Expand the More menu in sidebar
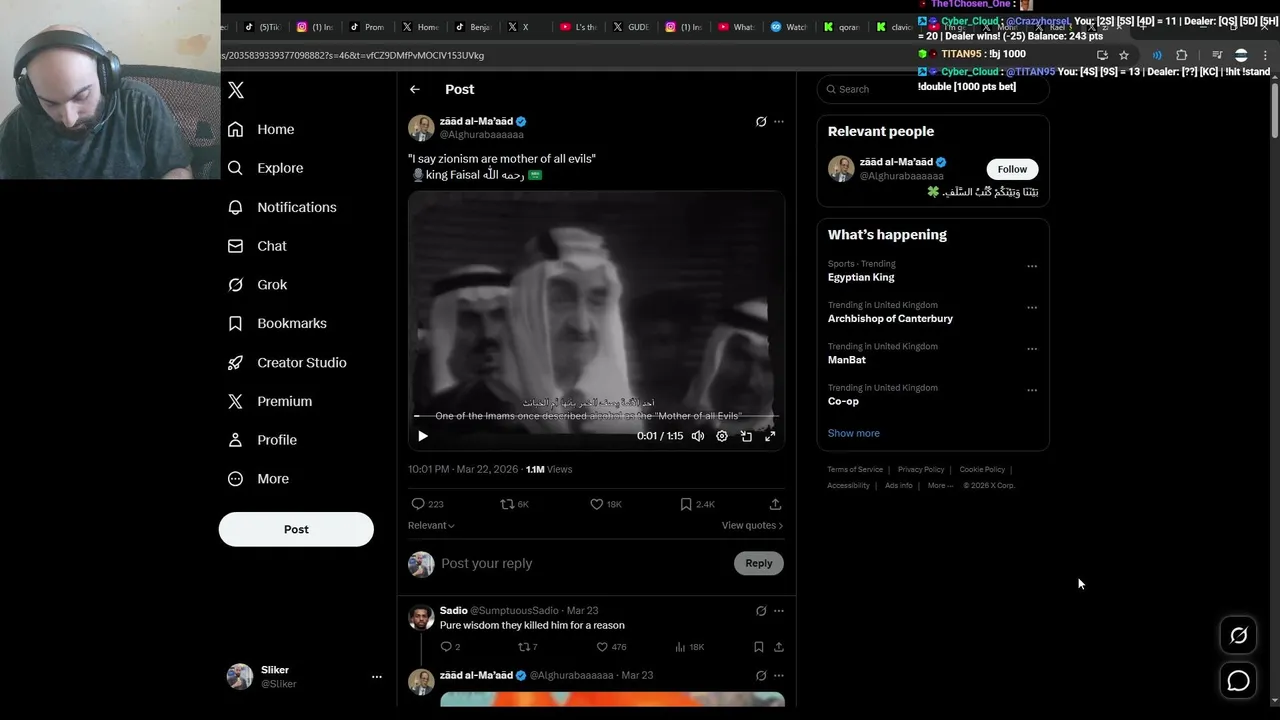 [258, 479]
